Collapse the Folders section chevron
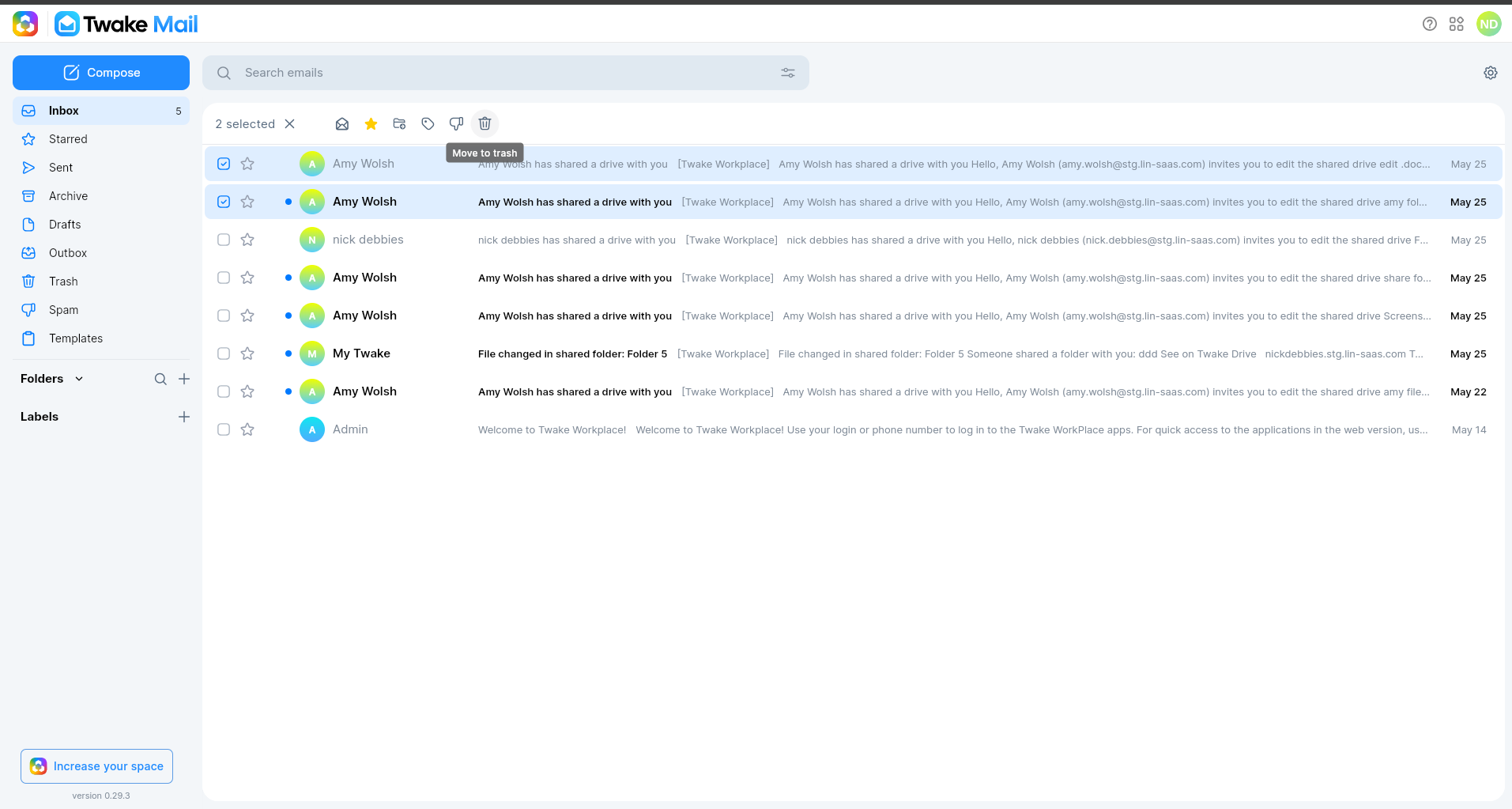1512x809 pixels. 79,379
